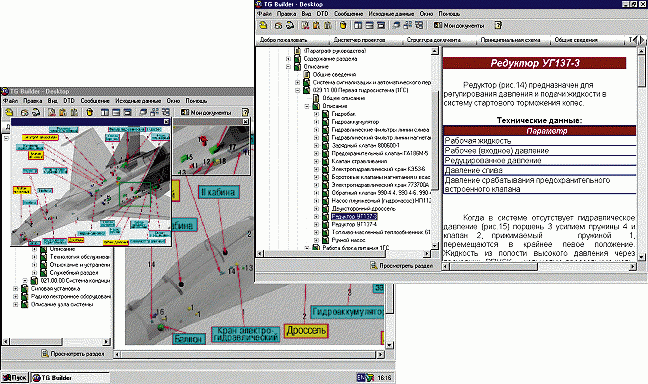Click the yellow home icon in back window toolbar
648x384 pixels.
[x=9, y=112]
